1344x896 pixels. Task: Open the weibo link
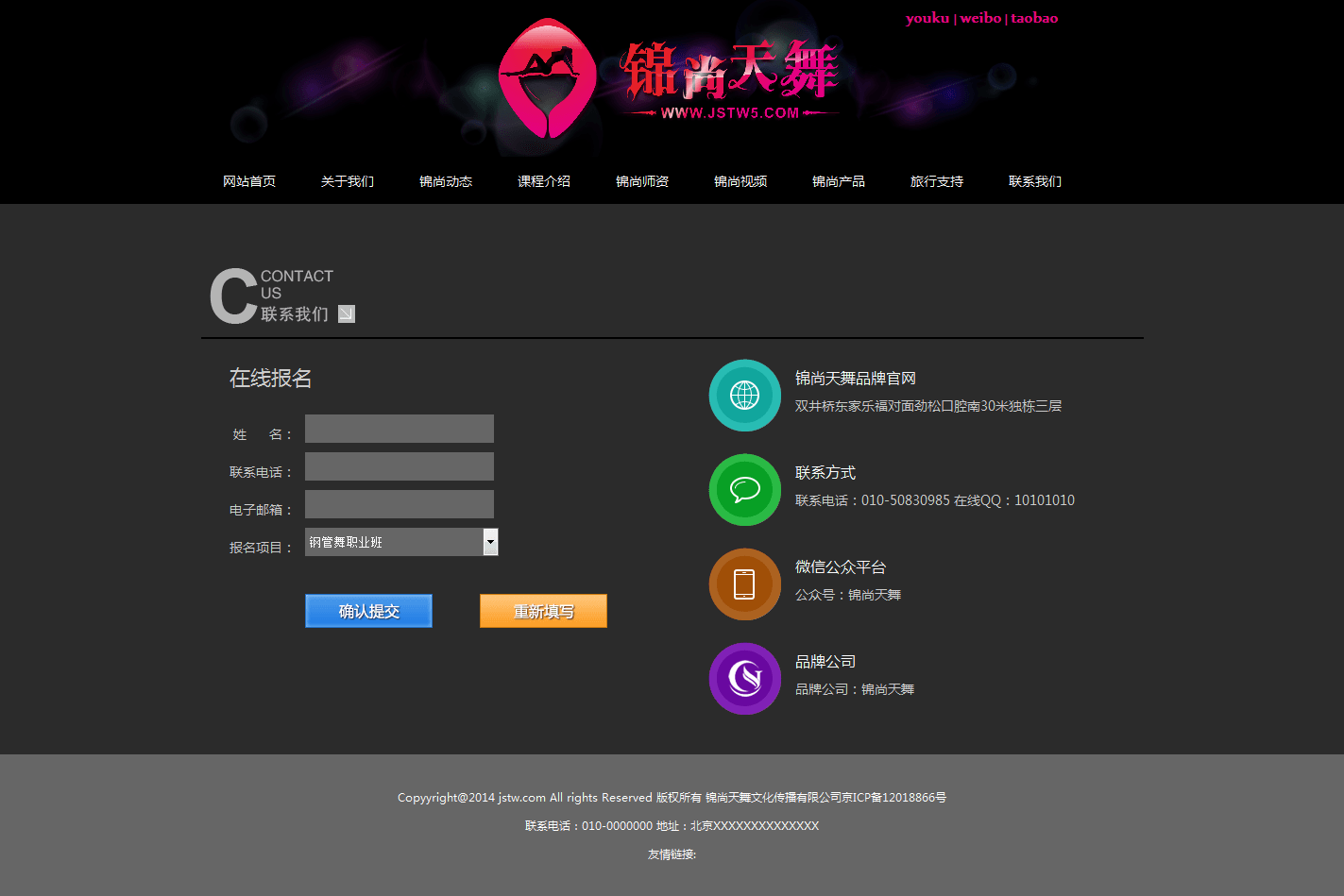980,18
